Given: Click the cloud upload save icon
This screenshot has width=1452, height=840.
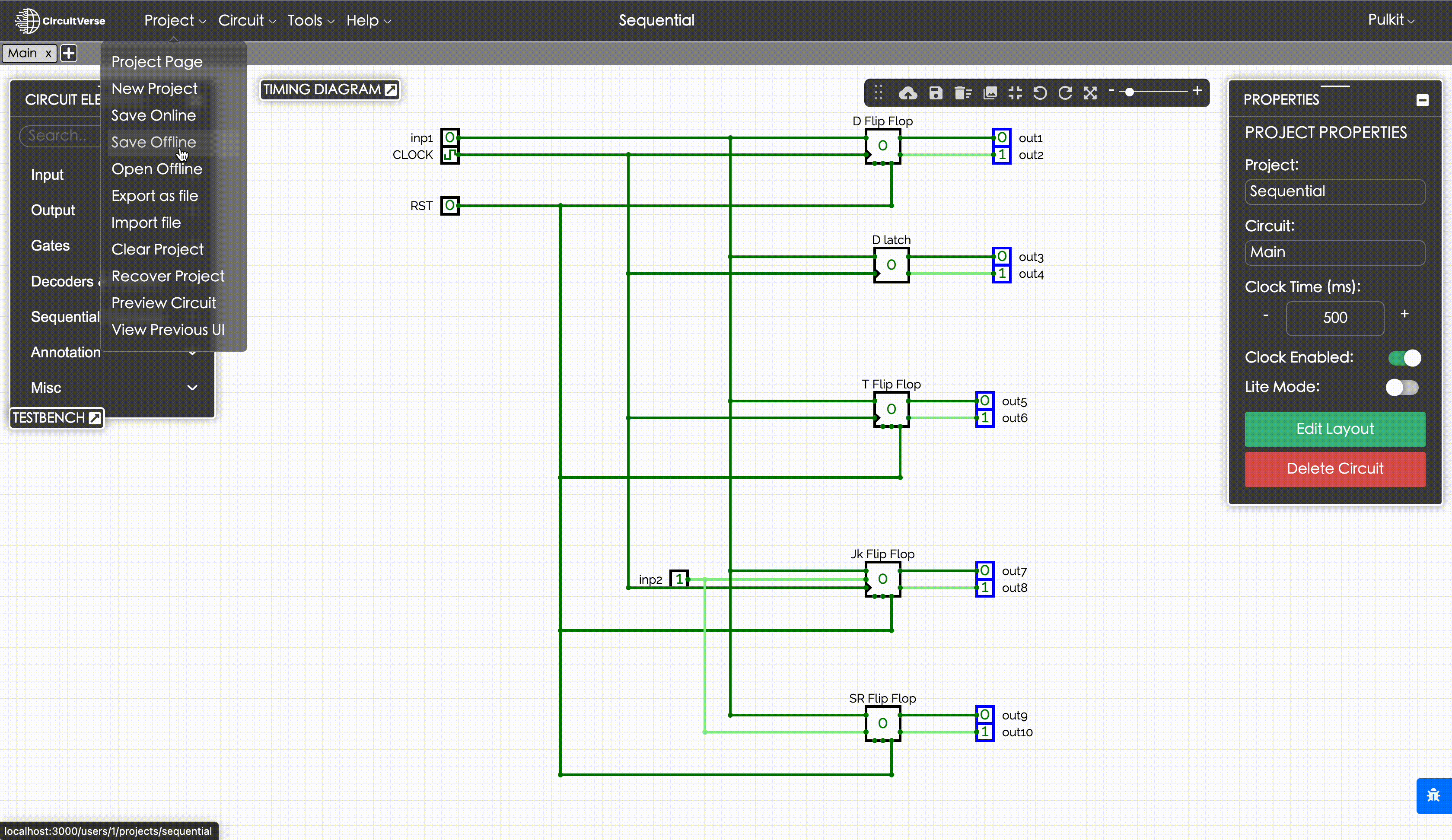Looking at the screenshot, I should (909, 93).
